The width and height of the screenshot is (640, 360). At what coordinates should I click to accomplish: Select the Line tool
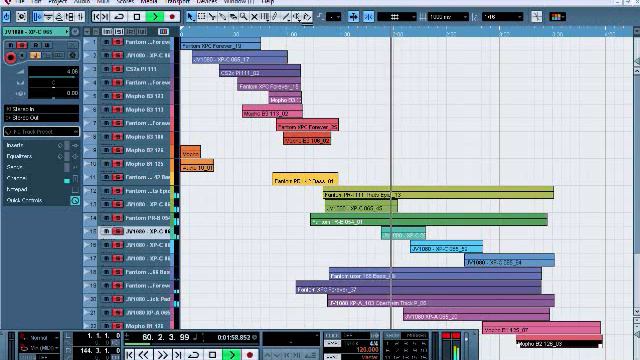click(286, 17)
